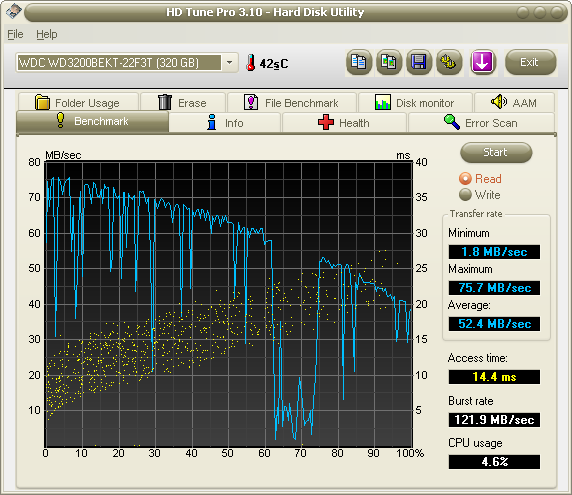Click the purple download arrow icon
Screen dimensions: 572x495
[482, 62]
